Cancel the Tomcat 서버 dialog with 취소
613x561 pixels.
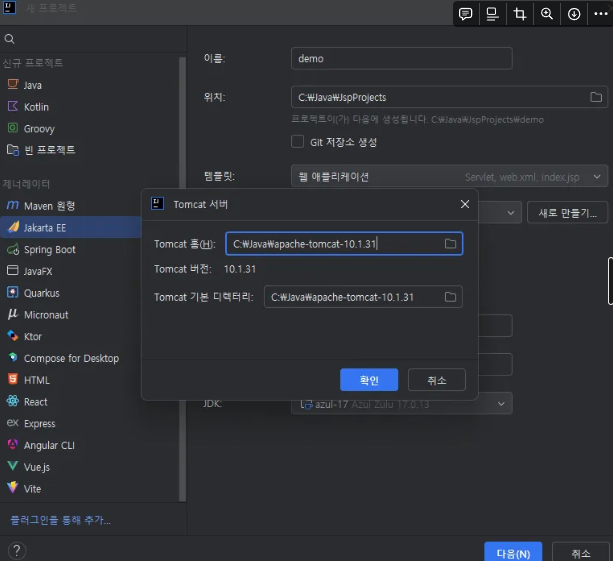(437, 380)
